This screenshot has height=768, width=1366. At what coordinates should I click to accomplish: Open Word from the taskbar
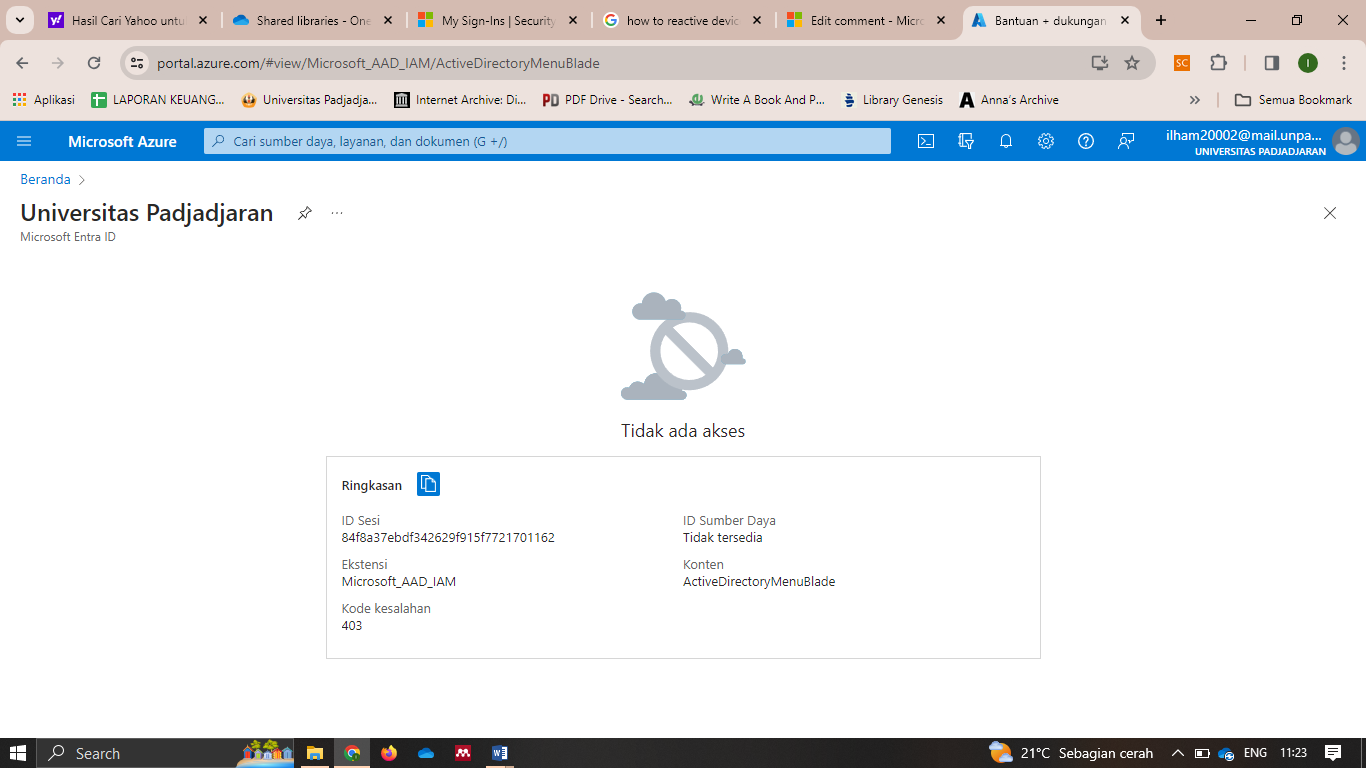click(x=500, y=753)
